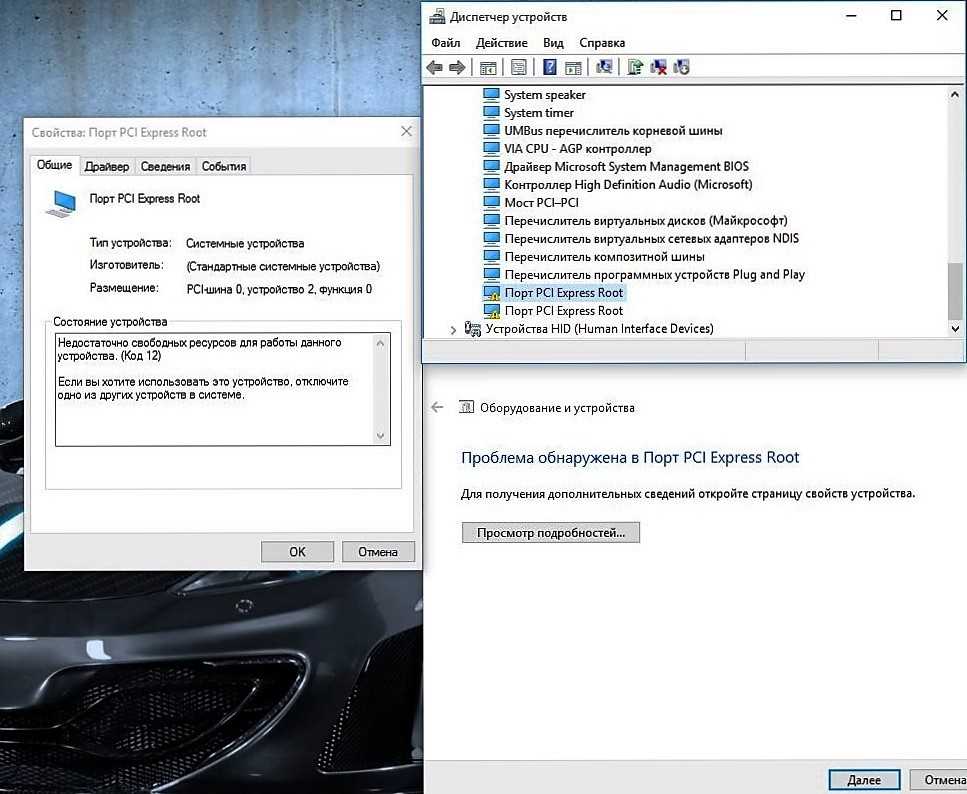Maximize the Диспетчер устройств window
Viewport: 967px width, 794px height.
pyautogui.click(x=896, y=15)
